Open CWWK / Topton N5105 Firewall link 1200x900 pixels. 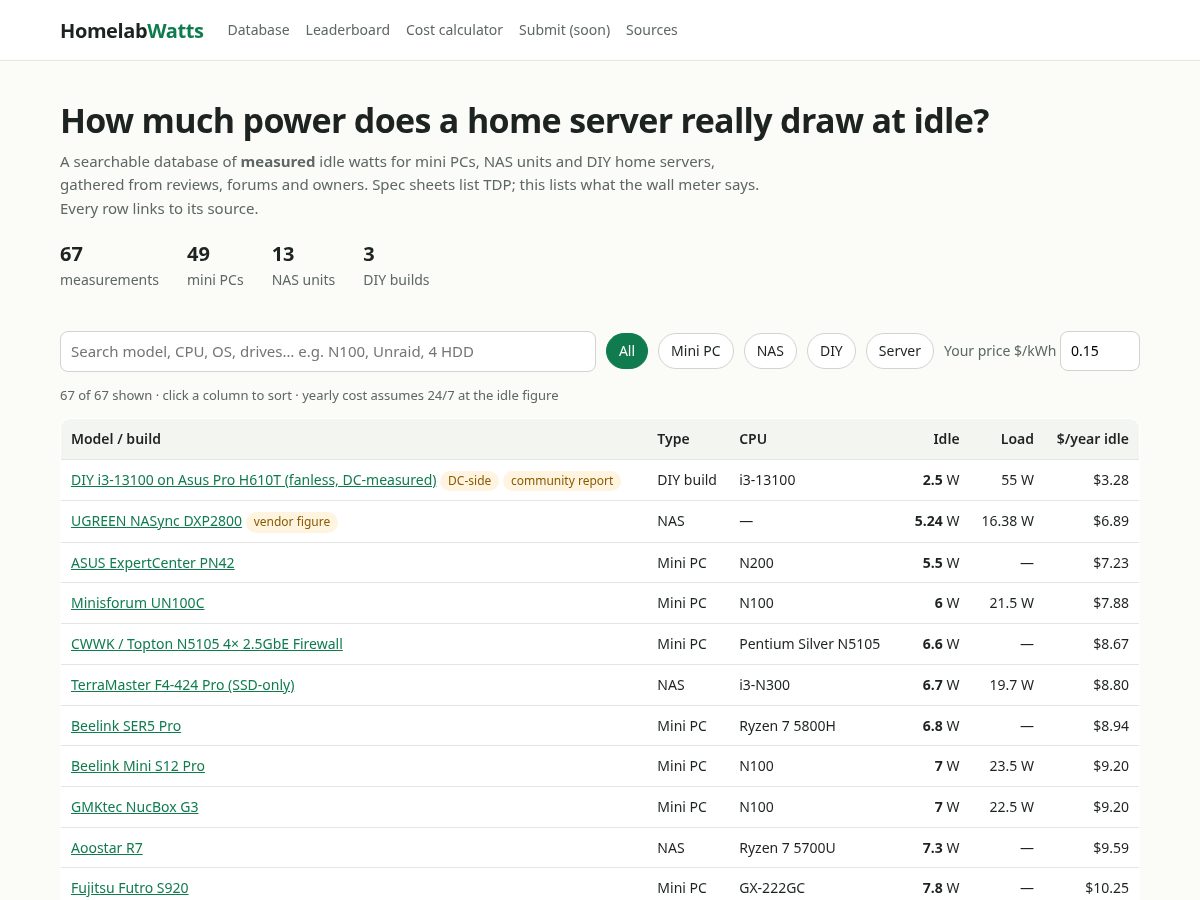[x=207, y=644]
